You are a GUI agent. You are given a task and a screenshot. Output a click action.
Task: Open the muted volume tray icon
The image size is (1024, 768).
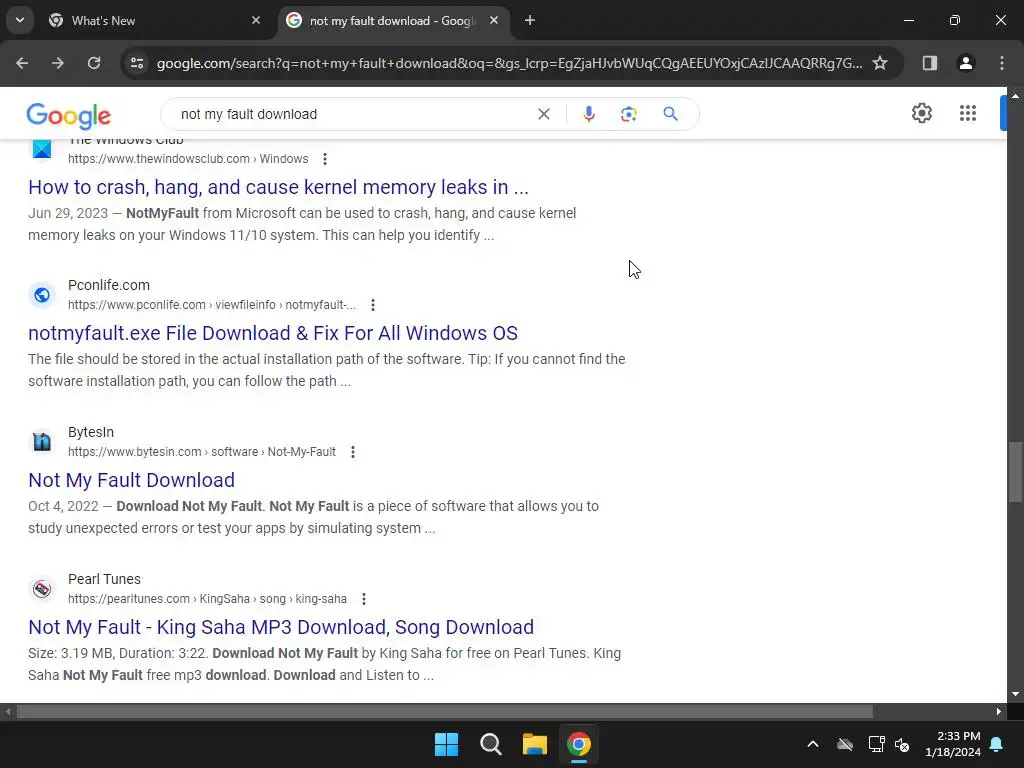pyautogui.click(x=903, y=744)
